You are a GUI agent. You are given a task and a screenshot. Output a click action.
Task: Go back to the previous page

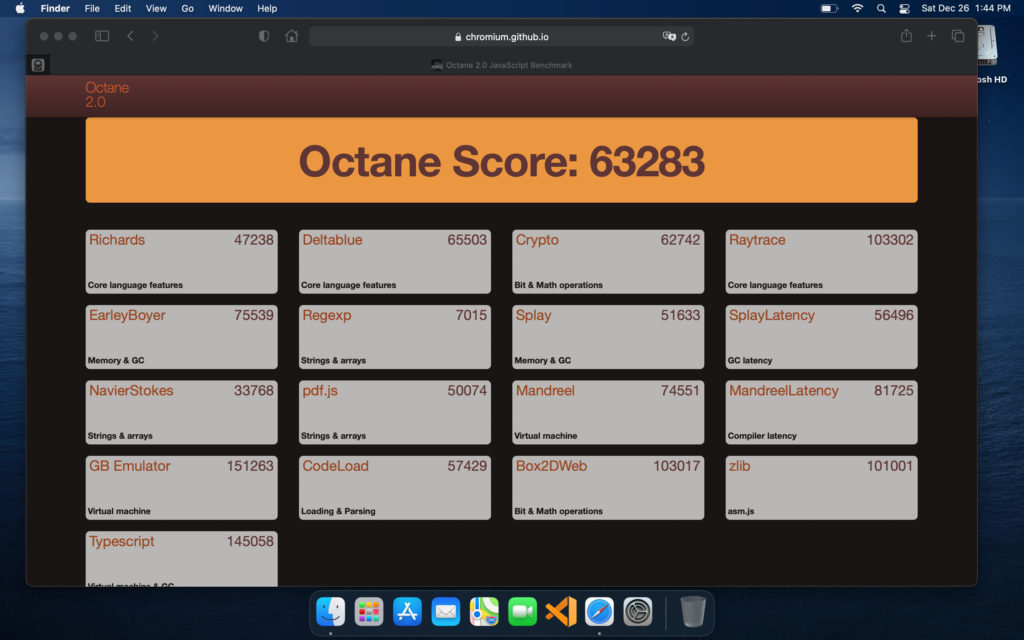(130, 36)
